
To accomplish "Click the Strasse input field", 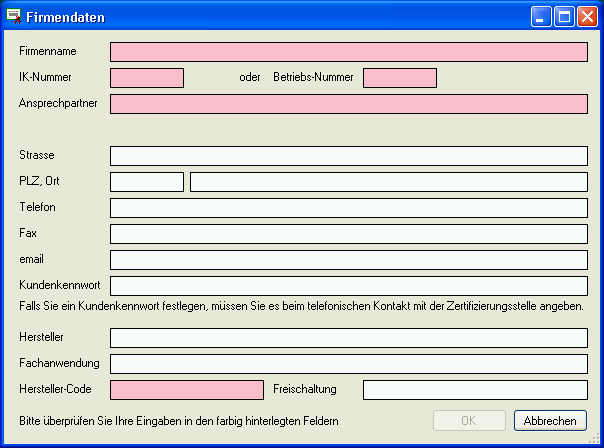I will pos(349,156).
